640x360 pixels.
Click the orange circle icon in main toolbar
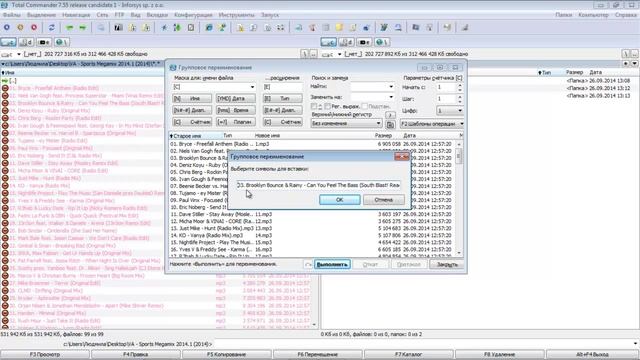pyautogui.click(x=20, y=27)
